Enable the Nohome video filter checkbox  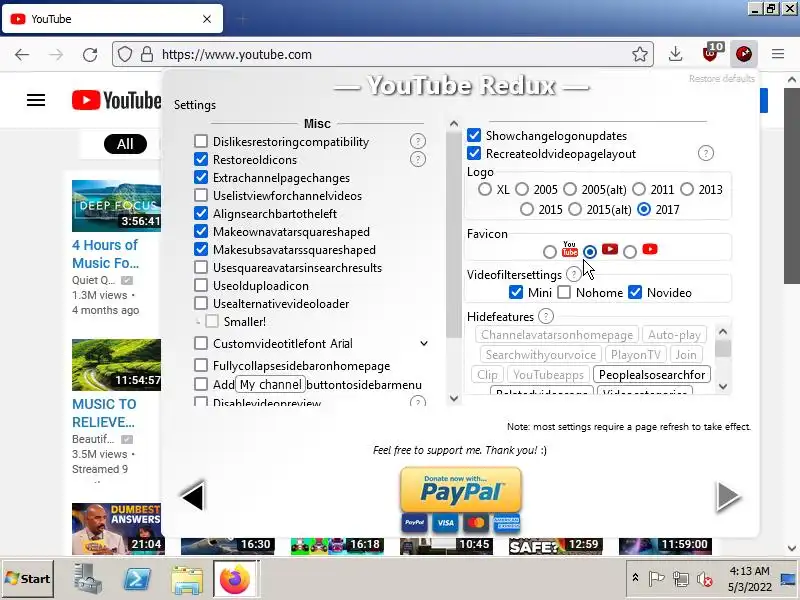(564, 292)
